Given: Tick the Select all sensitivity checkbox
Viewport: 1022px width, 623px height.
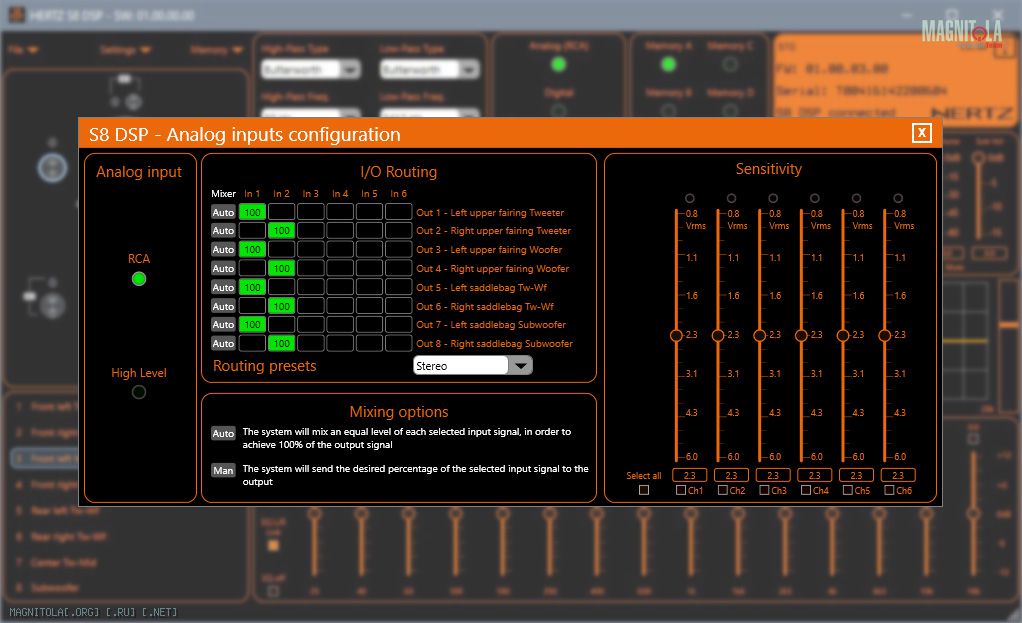Looking at the screenshot, I should (644, 490).
